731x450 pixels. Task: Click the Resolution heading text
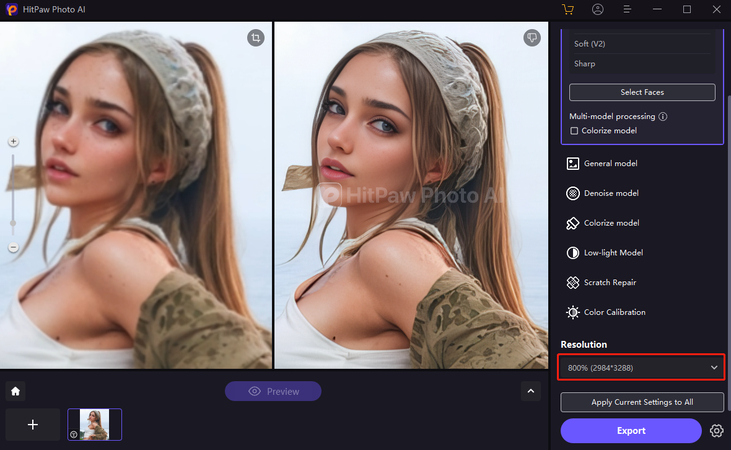584,345
